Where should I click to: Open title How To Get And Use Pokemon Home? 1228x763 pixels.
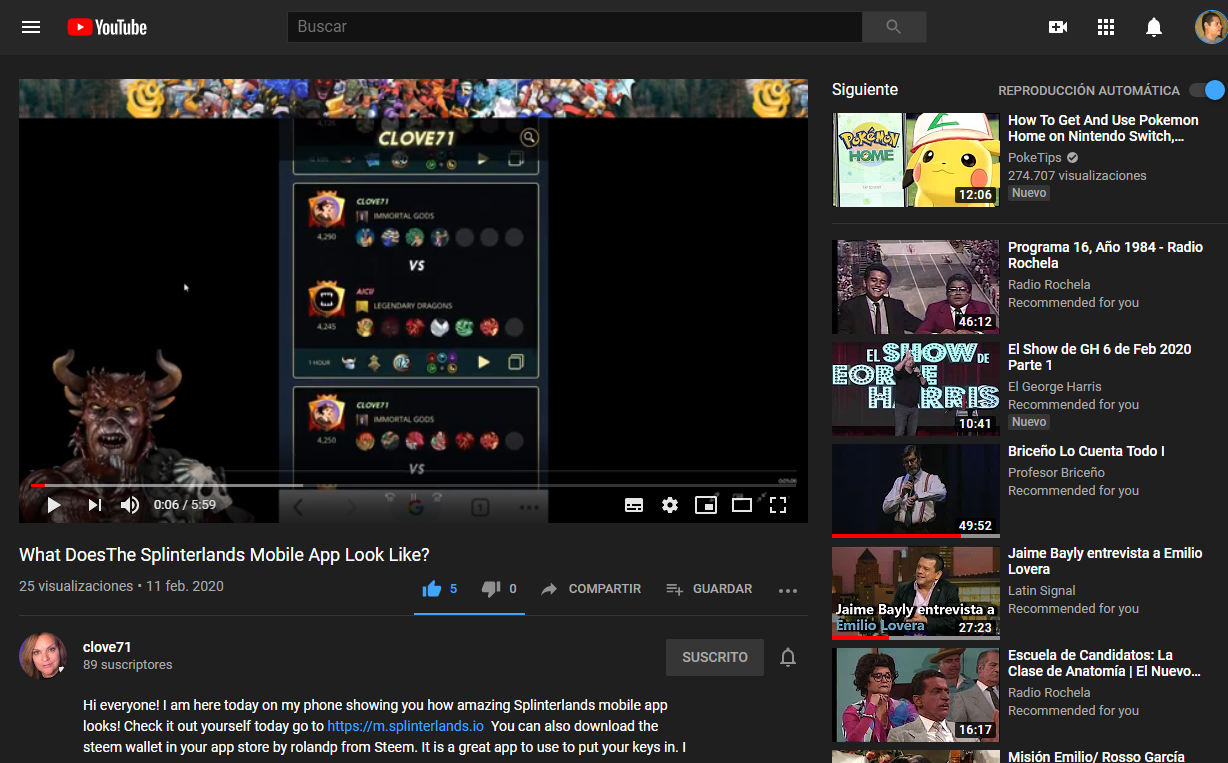point(1103,128)
